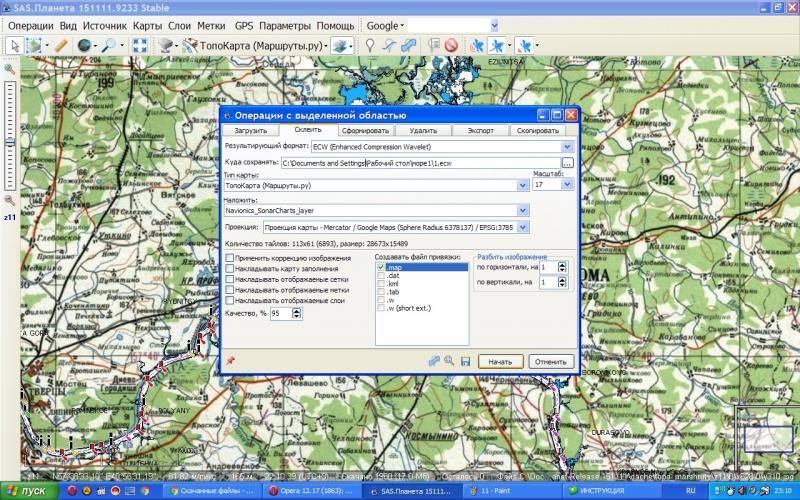Screen dimensions: 800x500
Task: Uncheck the .map binding file option
Action: pyautogui.click(x=380, y=267)
